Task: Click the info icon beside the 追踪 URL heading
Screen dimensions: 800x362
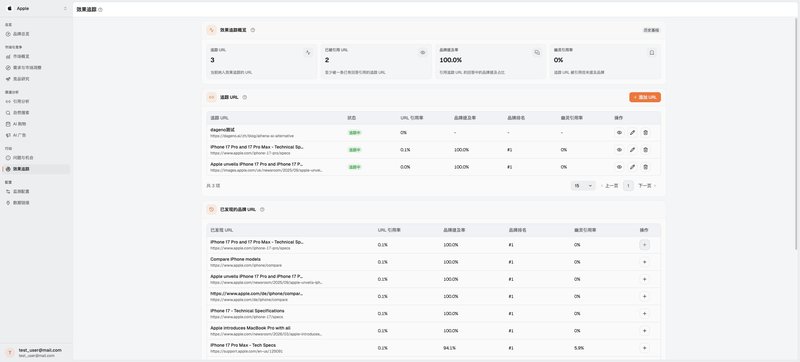Action: point(244,97)
